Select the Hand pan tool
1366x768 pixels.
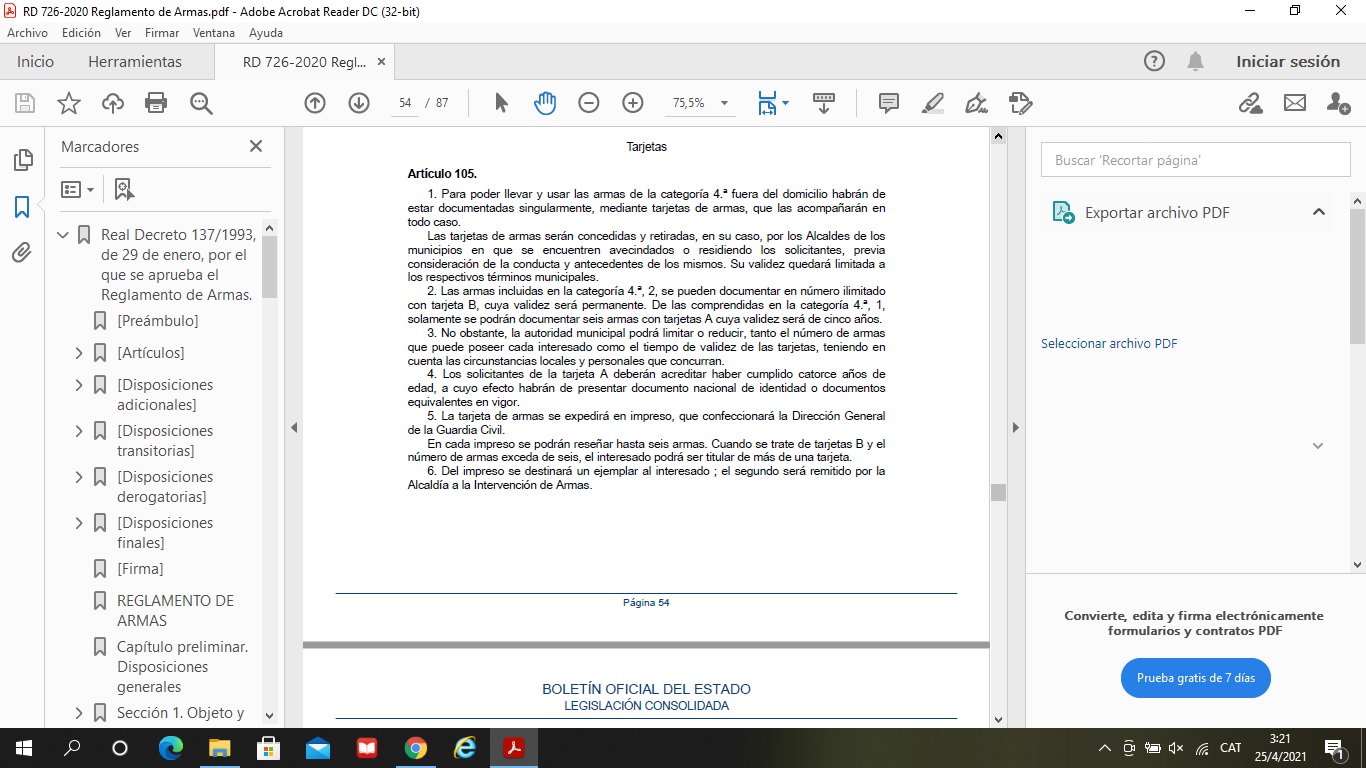pyautogui.click(x=545, y=103)
